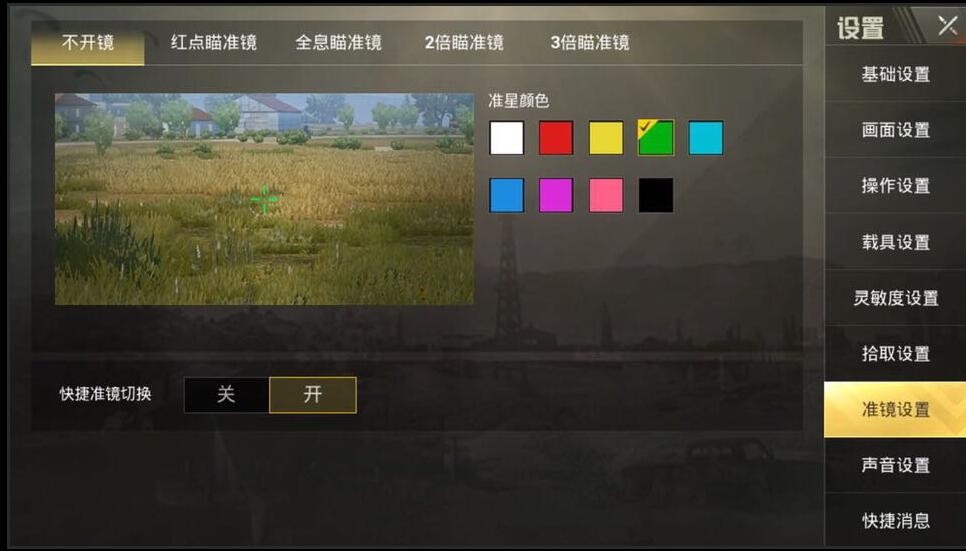Viewport: 966px width, 551px height.
Task: Go to 画面设置 in the sidebar
Action: pos(895,129)
